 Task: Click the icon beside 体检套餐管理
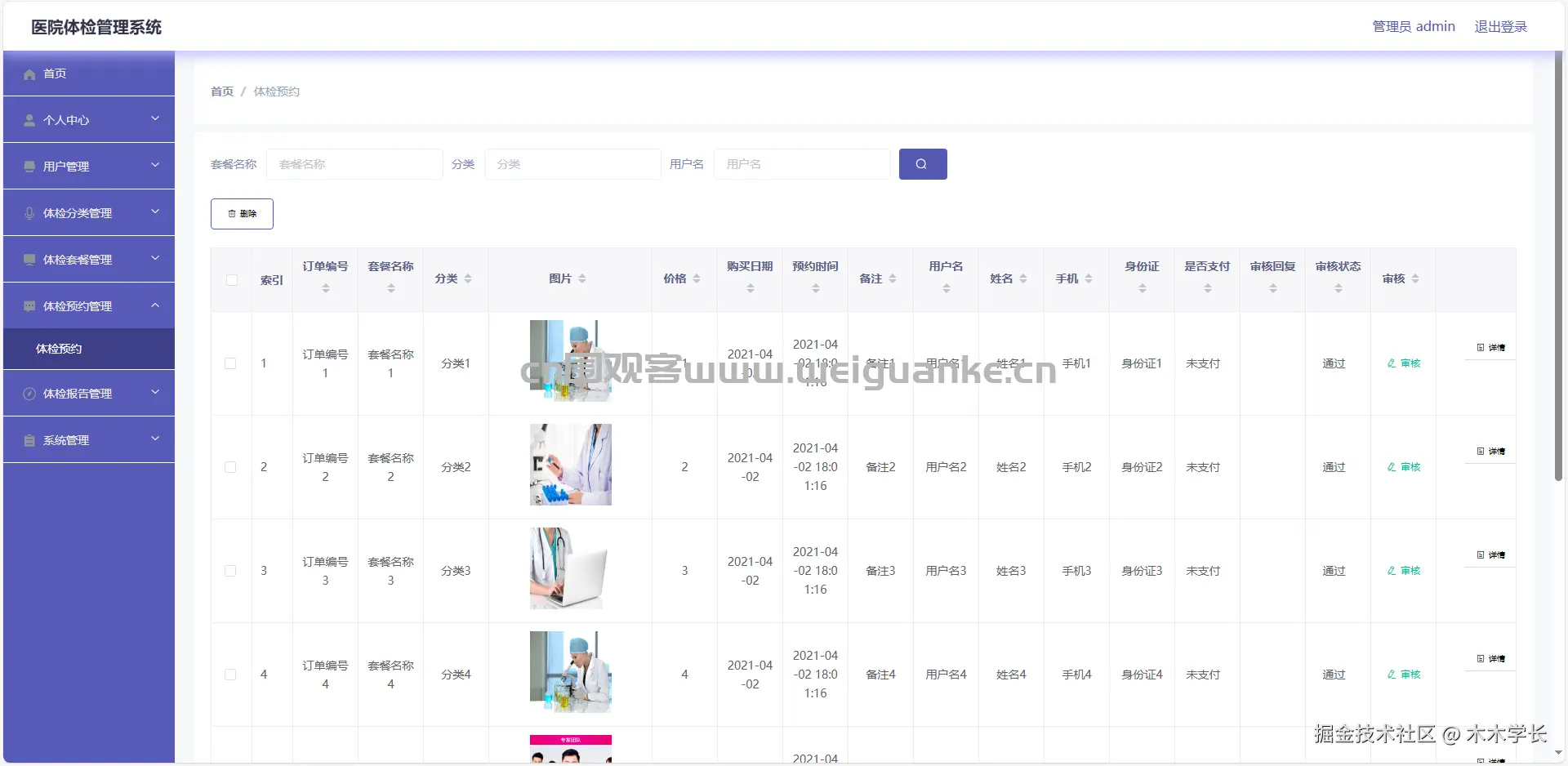click(29, 260)
